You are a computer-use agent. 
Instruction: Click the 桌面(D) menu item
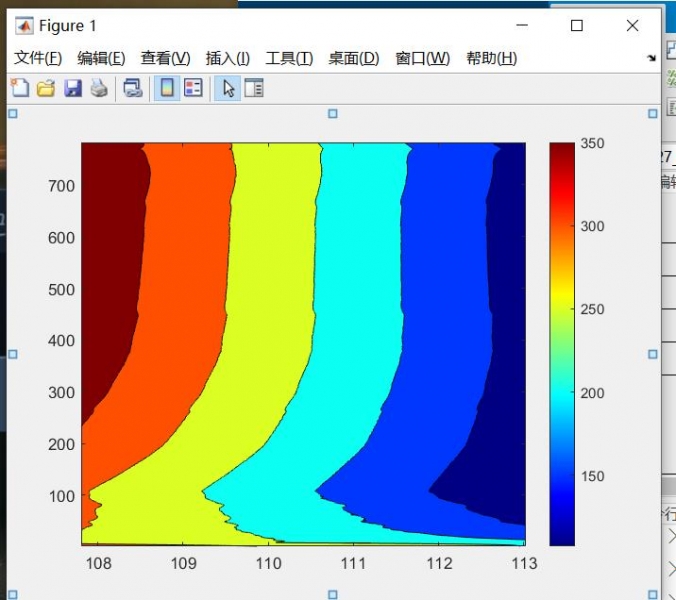353,58
